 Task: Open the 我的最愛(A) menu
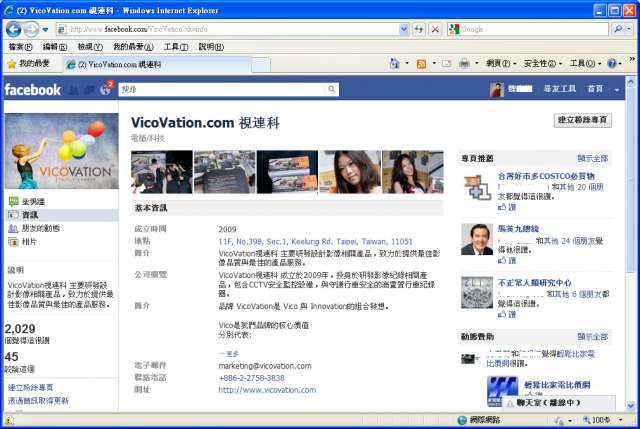click(133, 47)
